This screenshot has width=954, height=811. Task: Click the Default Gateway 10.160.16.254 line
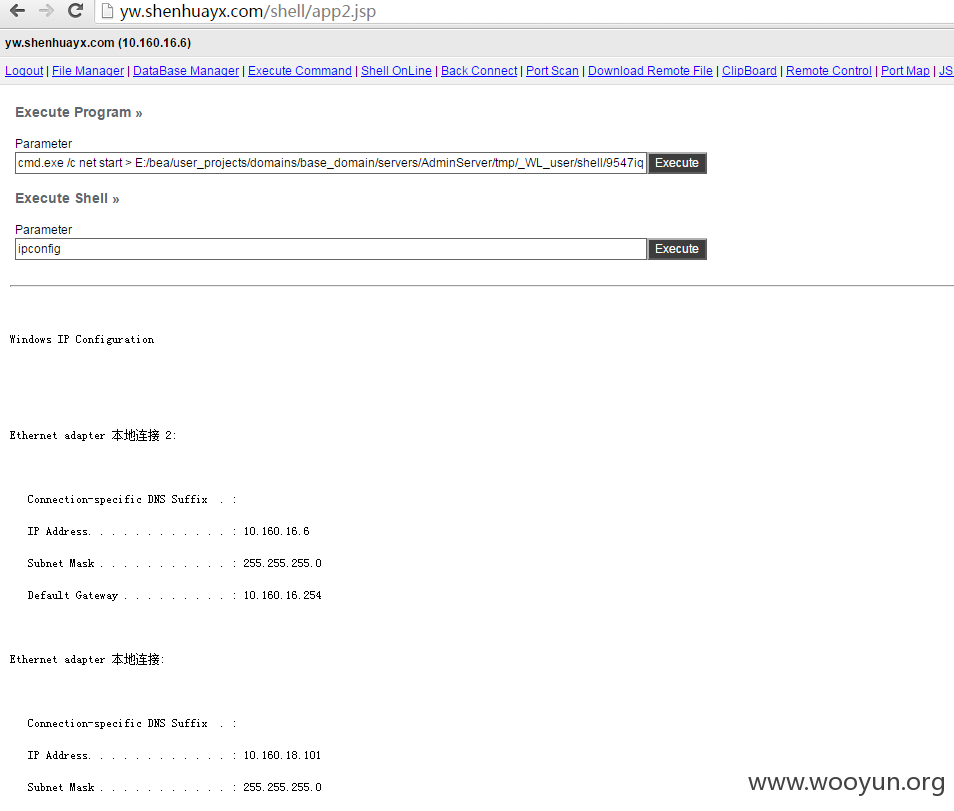click(x=174, y=595)
